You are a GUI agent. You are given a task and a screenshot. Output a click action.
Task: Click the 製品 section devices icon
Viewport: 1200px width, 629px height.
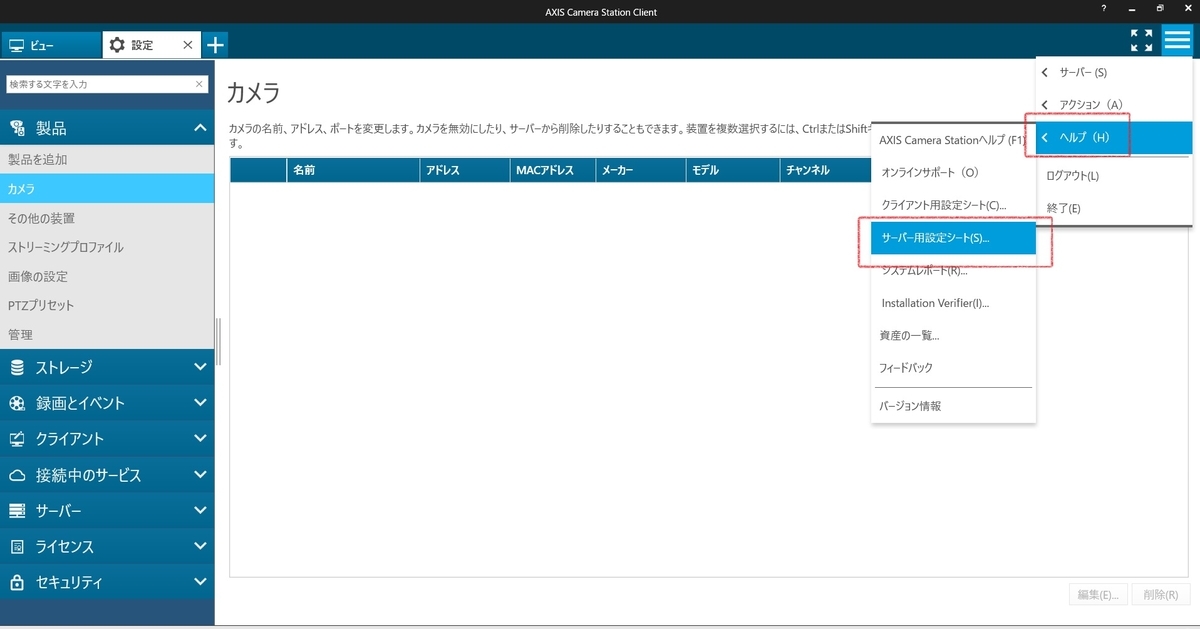(17, 128)
